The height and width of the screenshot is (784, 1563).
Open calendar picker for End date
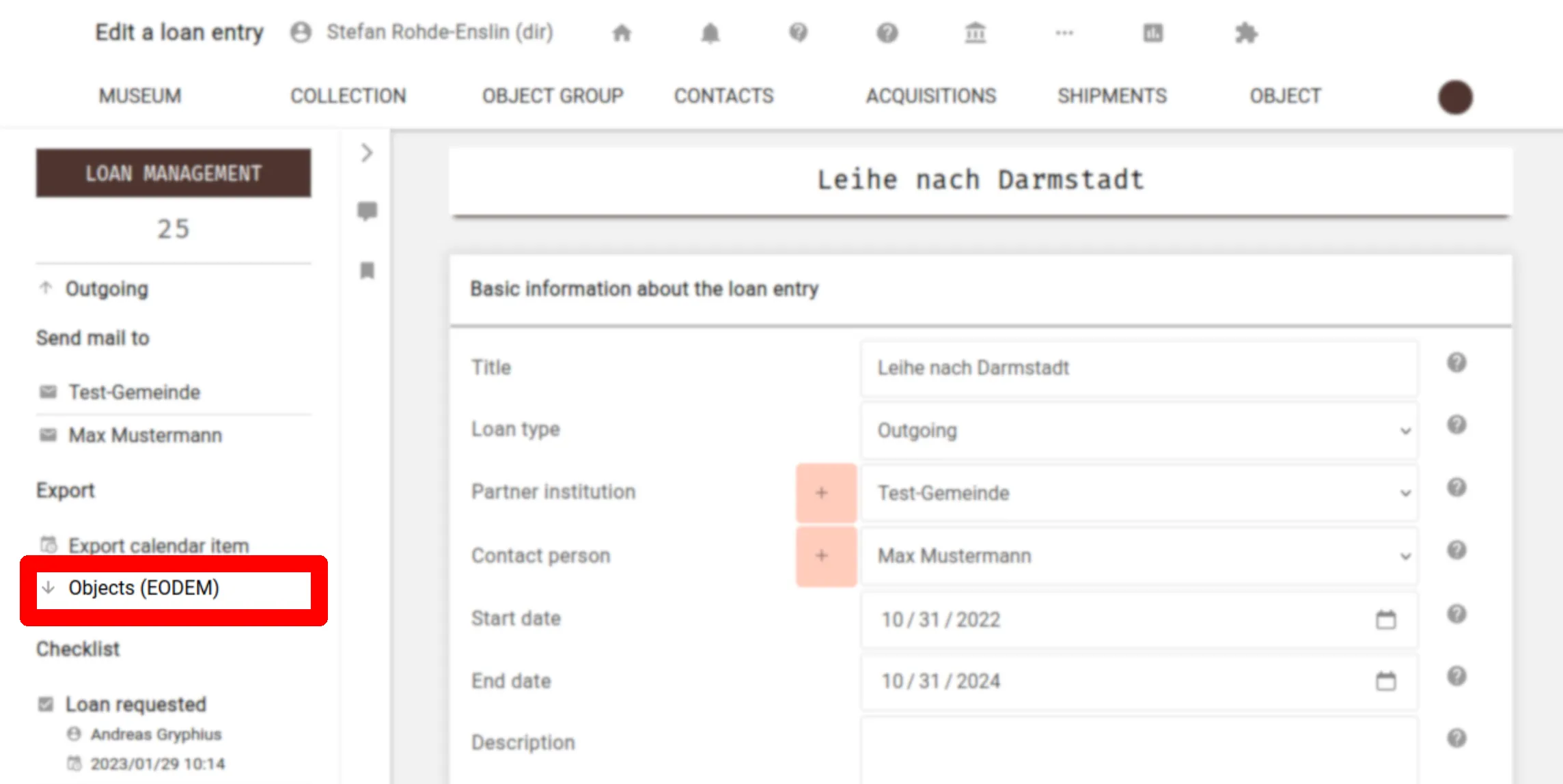point(1385,681)
